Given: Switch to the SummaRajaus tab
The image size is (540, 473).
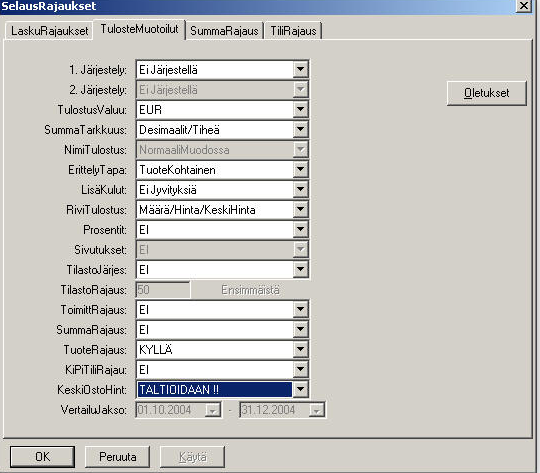Looking at the screenshot, I should tap(224, 31).
